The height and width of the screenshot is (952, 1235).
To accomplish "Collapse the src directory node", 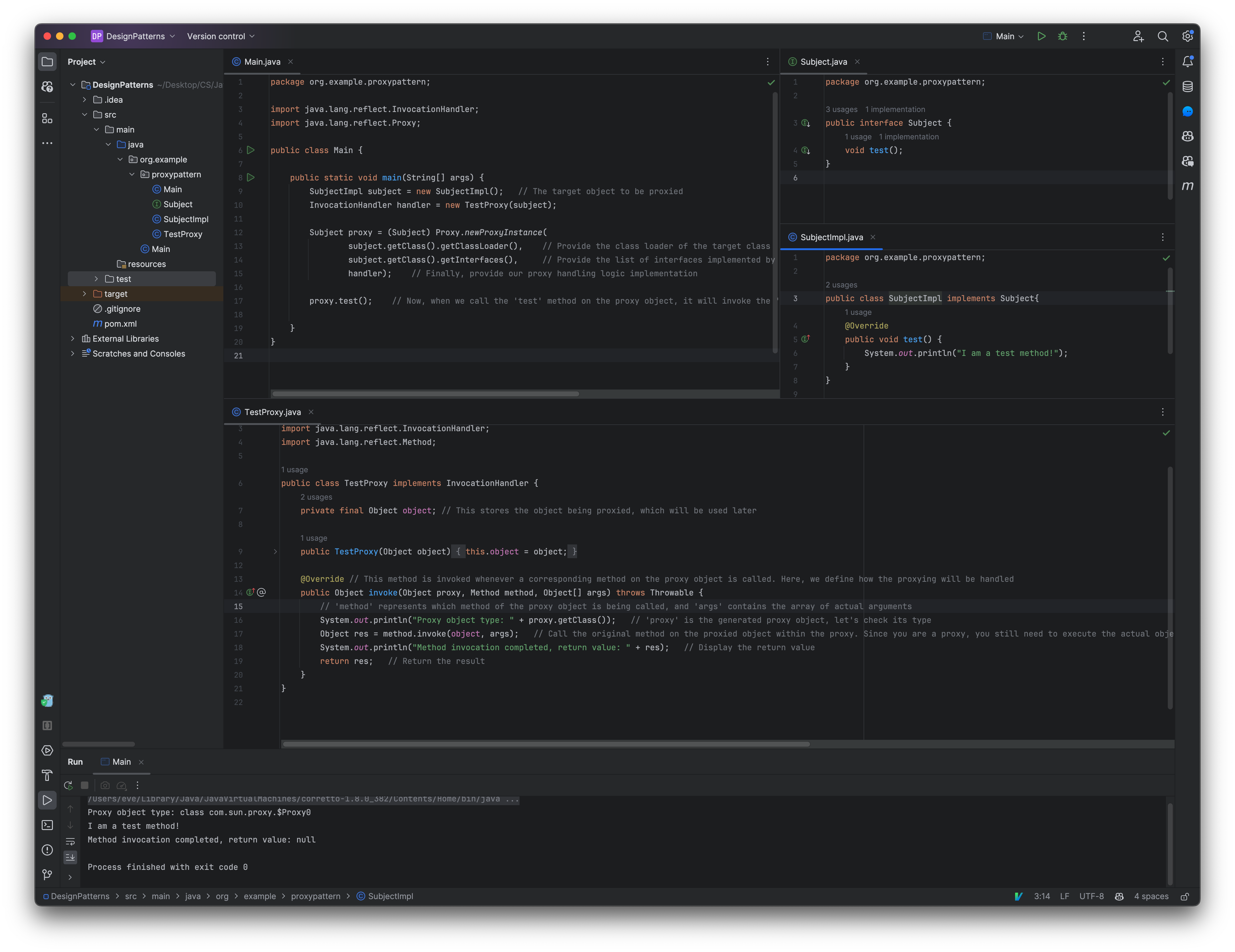I will [85, 114].
